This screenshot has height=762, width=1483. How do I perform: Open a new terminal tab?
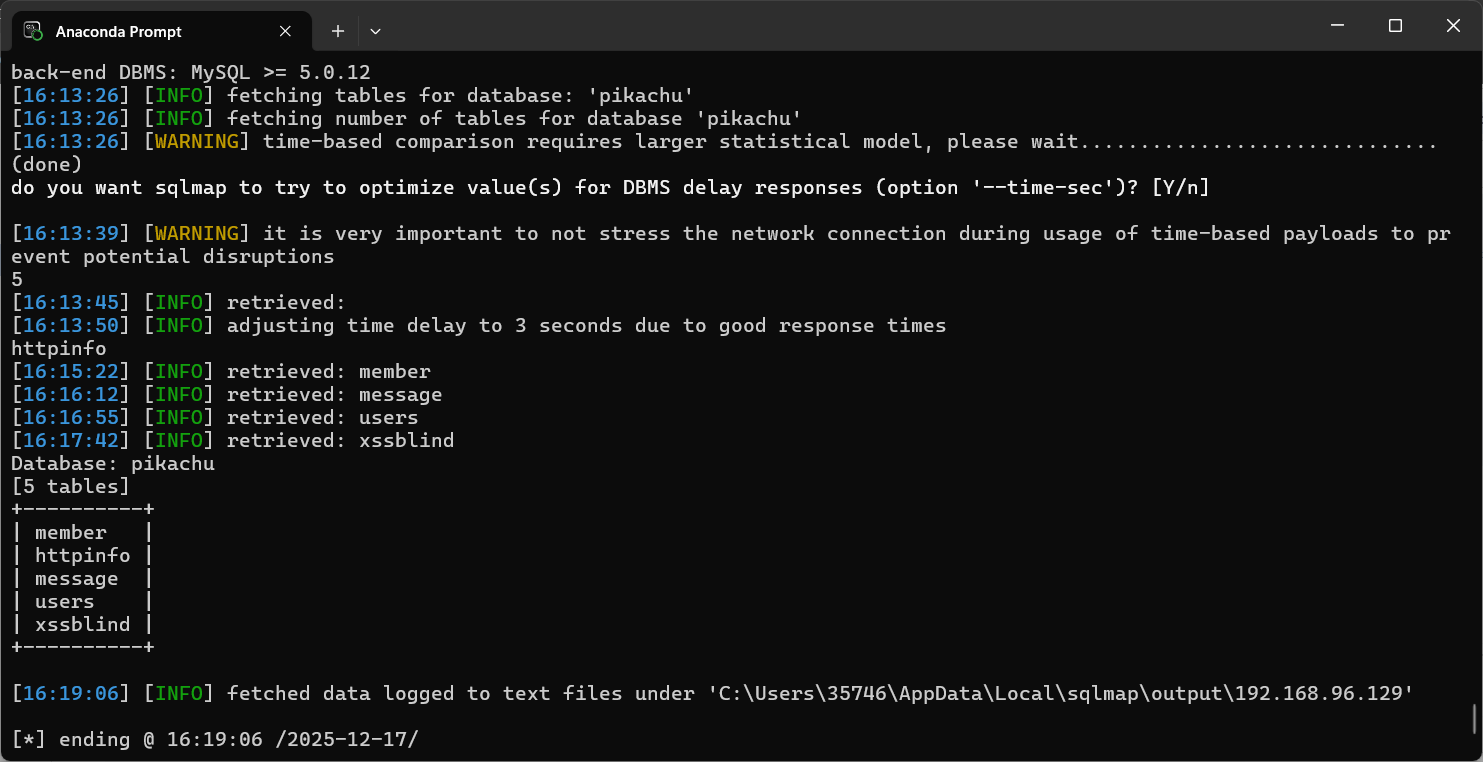pyautogui.click(x=338, y=31)
